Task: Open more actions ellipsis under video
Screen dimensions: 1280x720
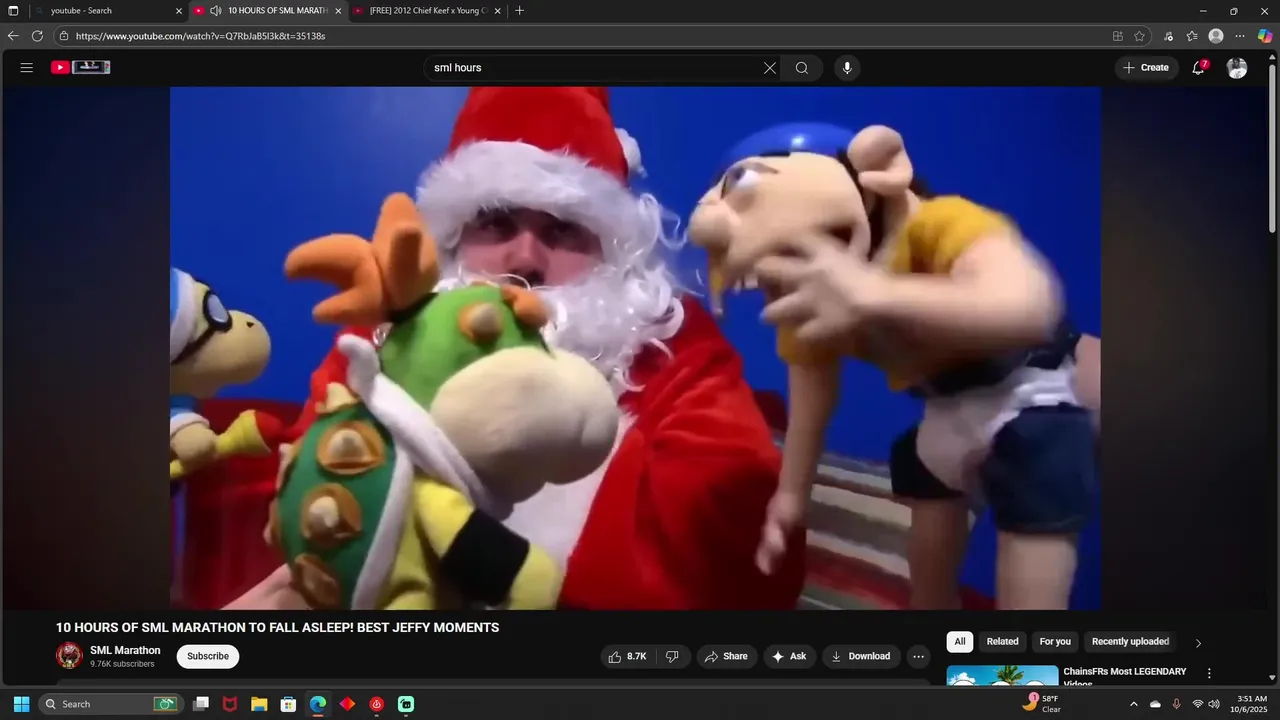Action: click(918, 656)
